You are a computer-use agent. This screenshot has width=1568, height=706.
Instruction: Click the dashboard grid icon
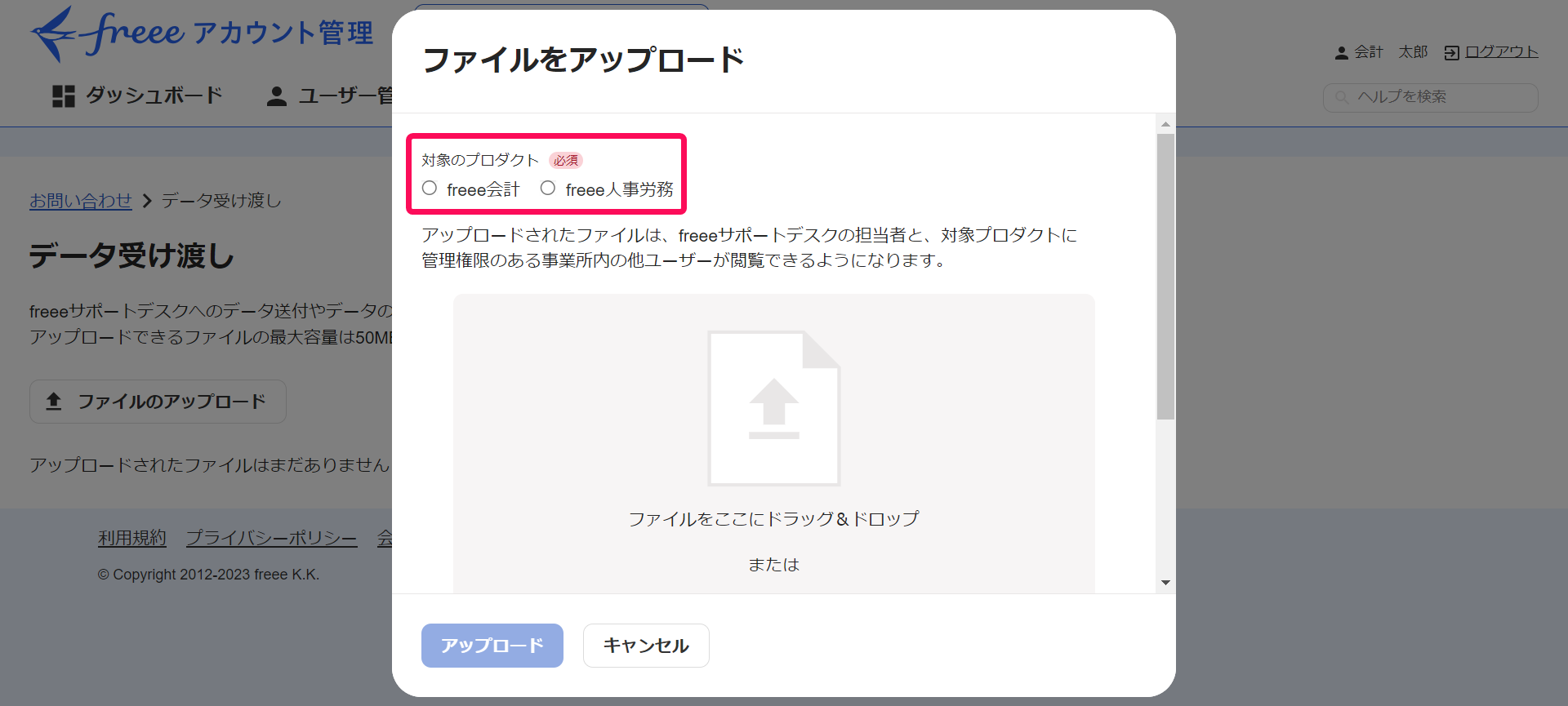64,96
